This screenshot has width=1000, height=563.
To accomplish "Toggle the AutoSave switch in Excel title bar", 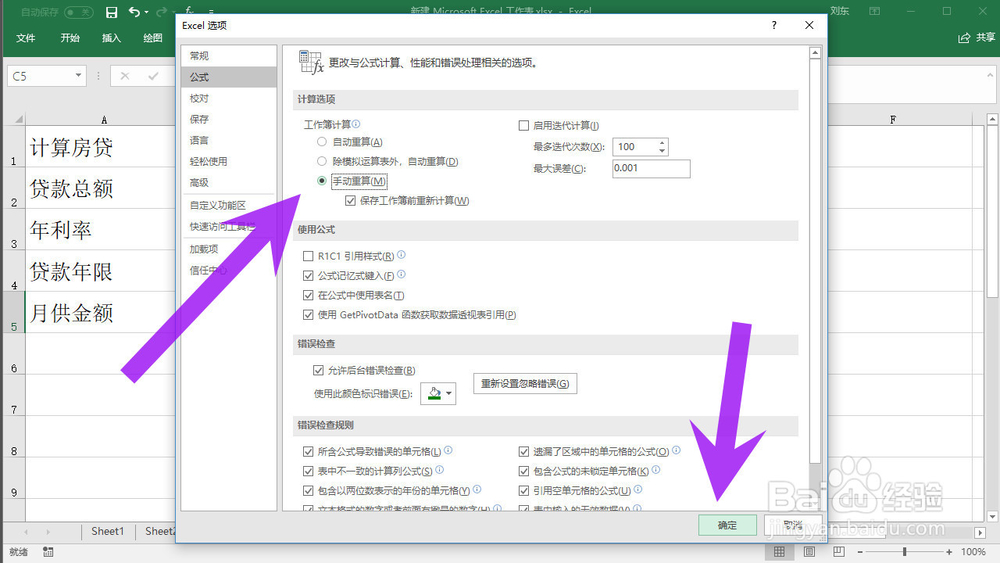I will [78, 12].
